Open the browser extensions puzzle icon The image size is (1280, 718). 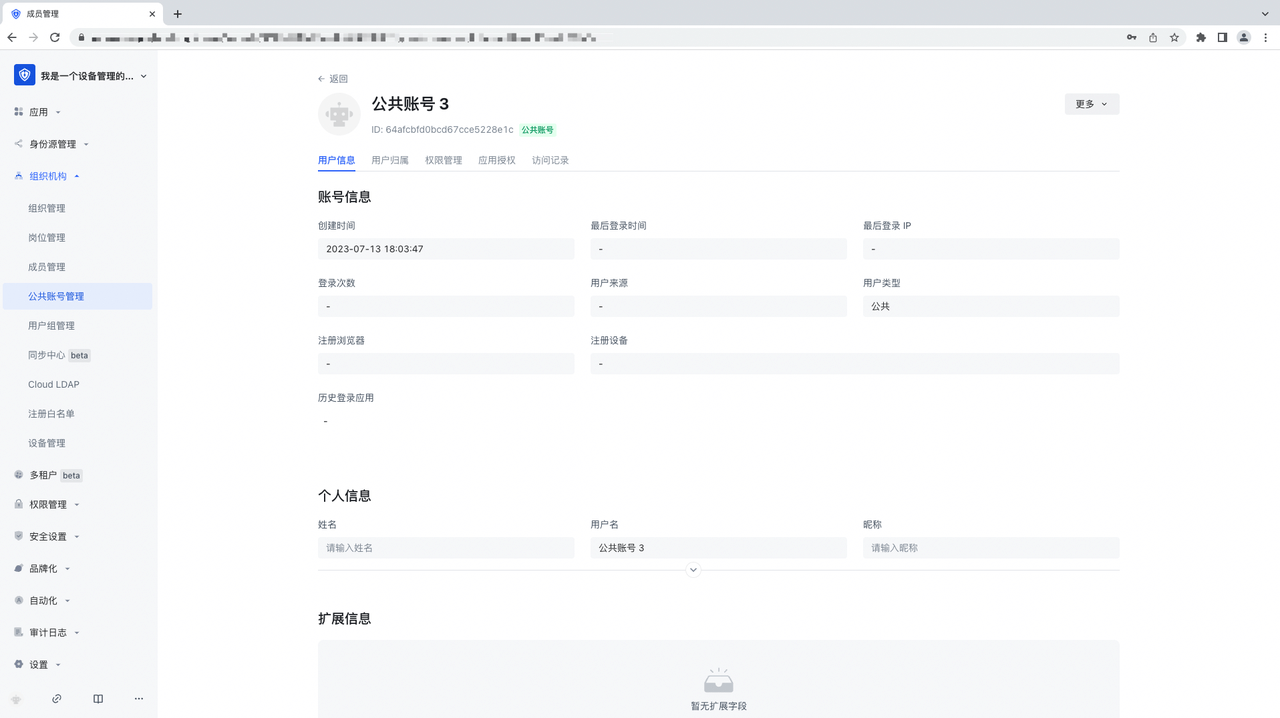[x=1201, y=37]
